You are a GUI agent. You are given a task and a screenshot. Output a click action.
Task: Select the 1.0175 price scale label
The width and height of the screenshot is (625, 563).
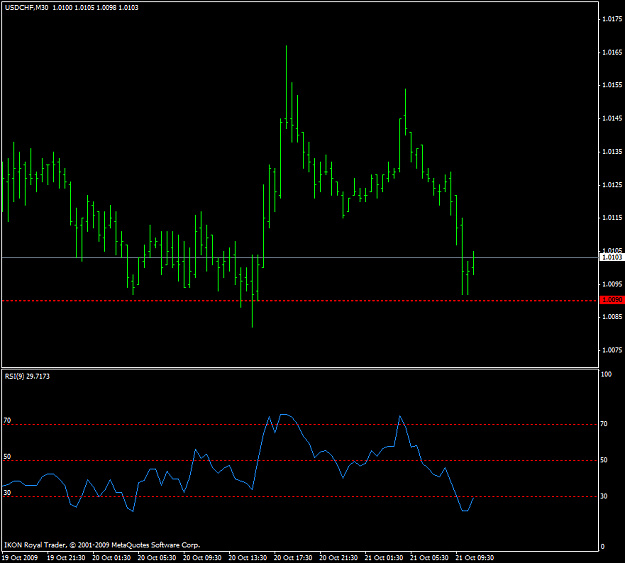[x=612, y=19]
